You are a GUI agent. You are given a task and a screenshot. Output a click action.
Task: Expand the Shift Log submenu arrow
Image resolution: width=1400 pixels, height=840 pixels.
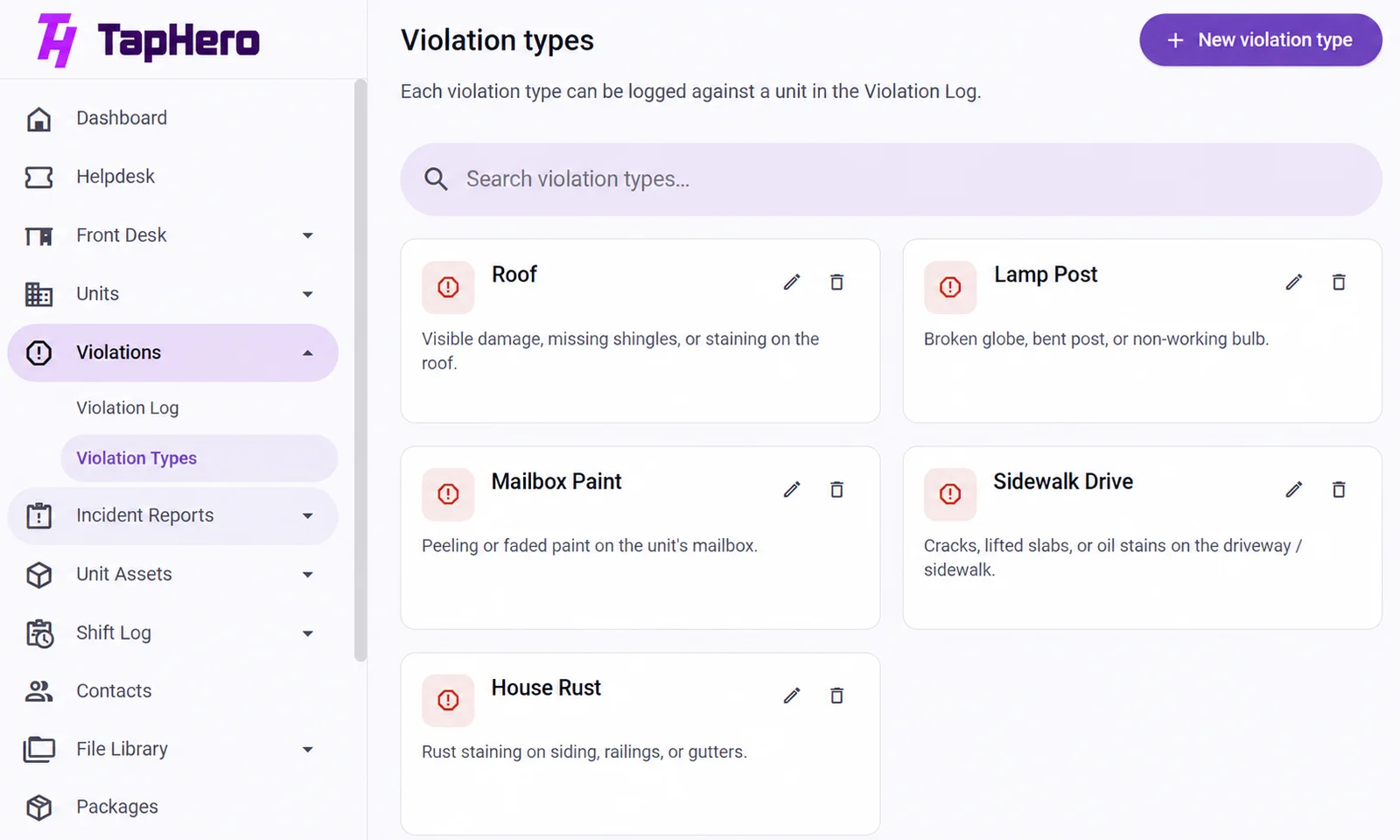pyautogui.click(x=308, y=633)
